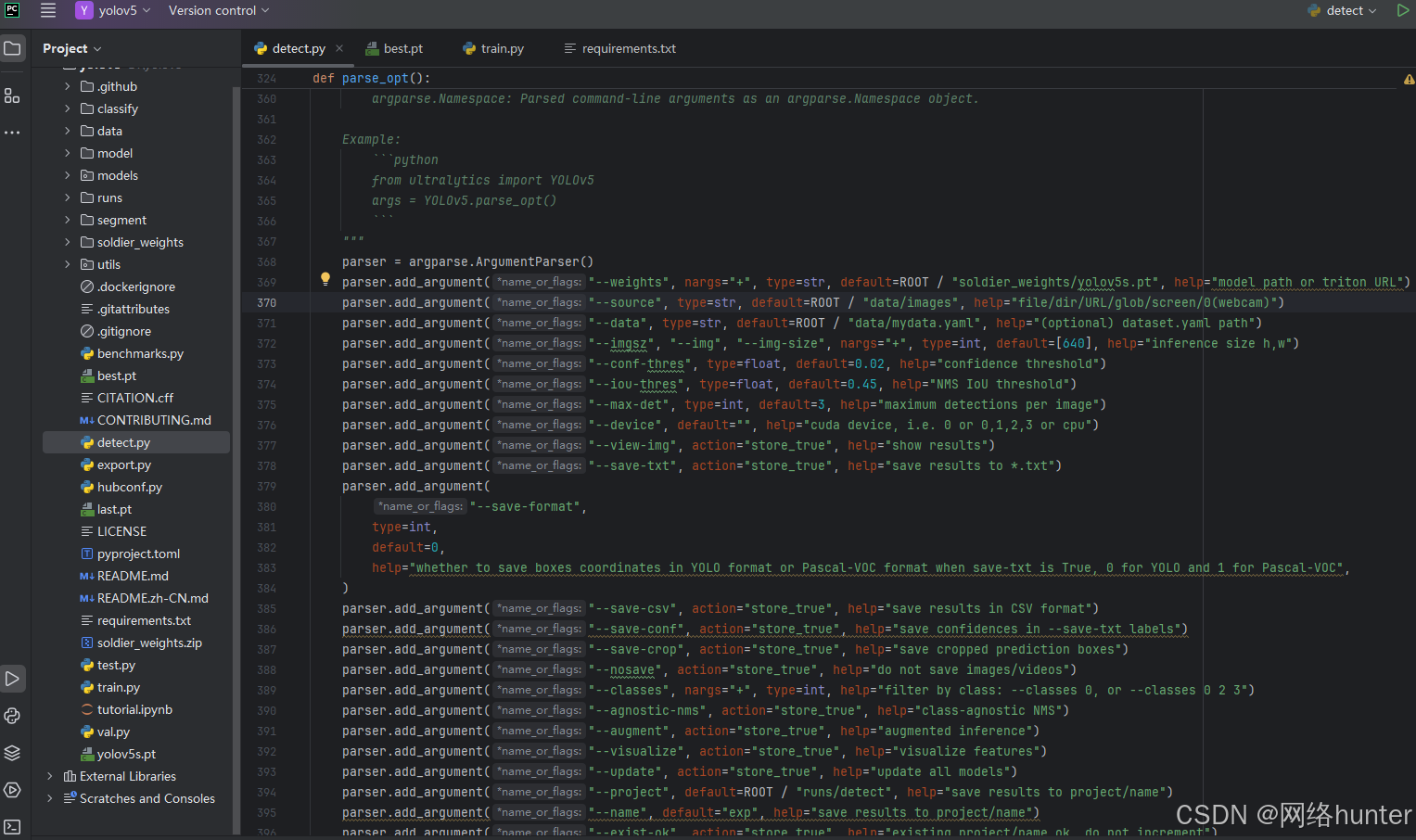1416x840 pixels.
Task: Select pyproject.toml in project tree
Action: [x=130, y=554]
